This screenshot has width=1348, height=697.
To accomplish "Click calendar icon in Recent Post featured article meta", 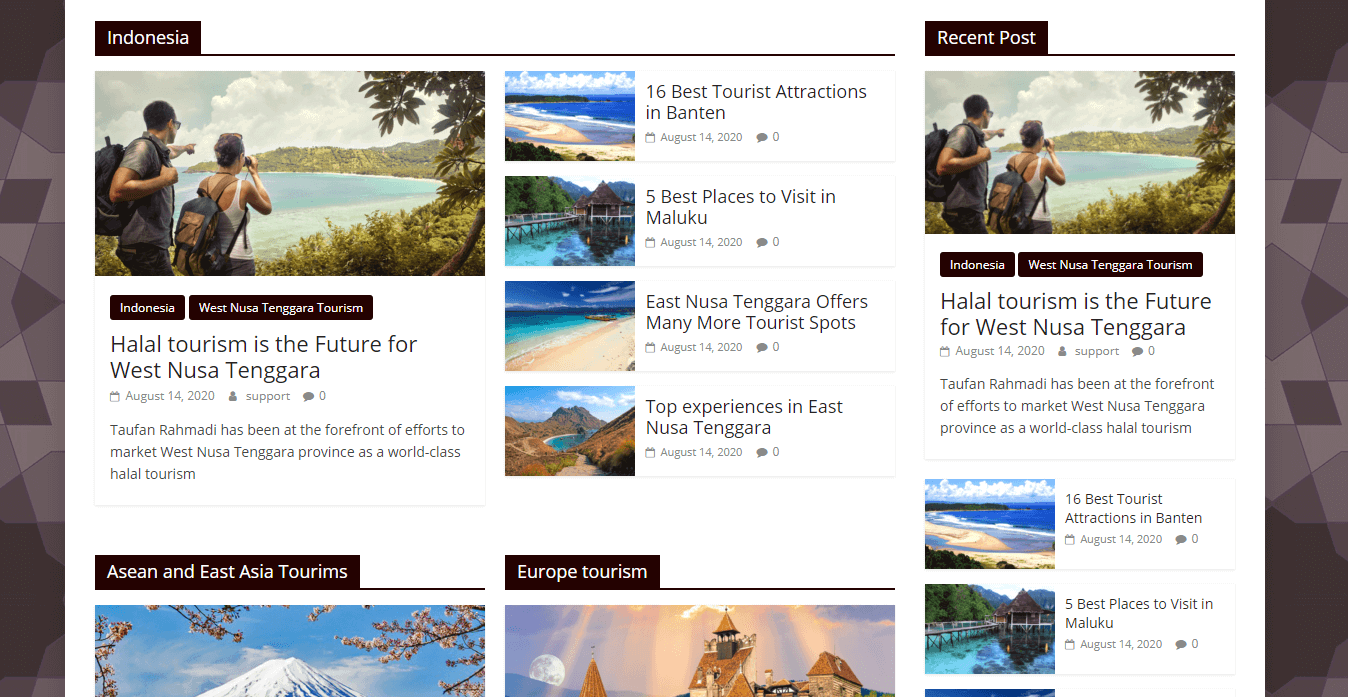I will [945, 352].
